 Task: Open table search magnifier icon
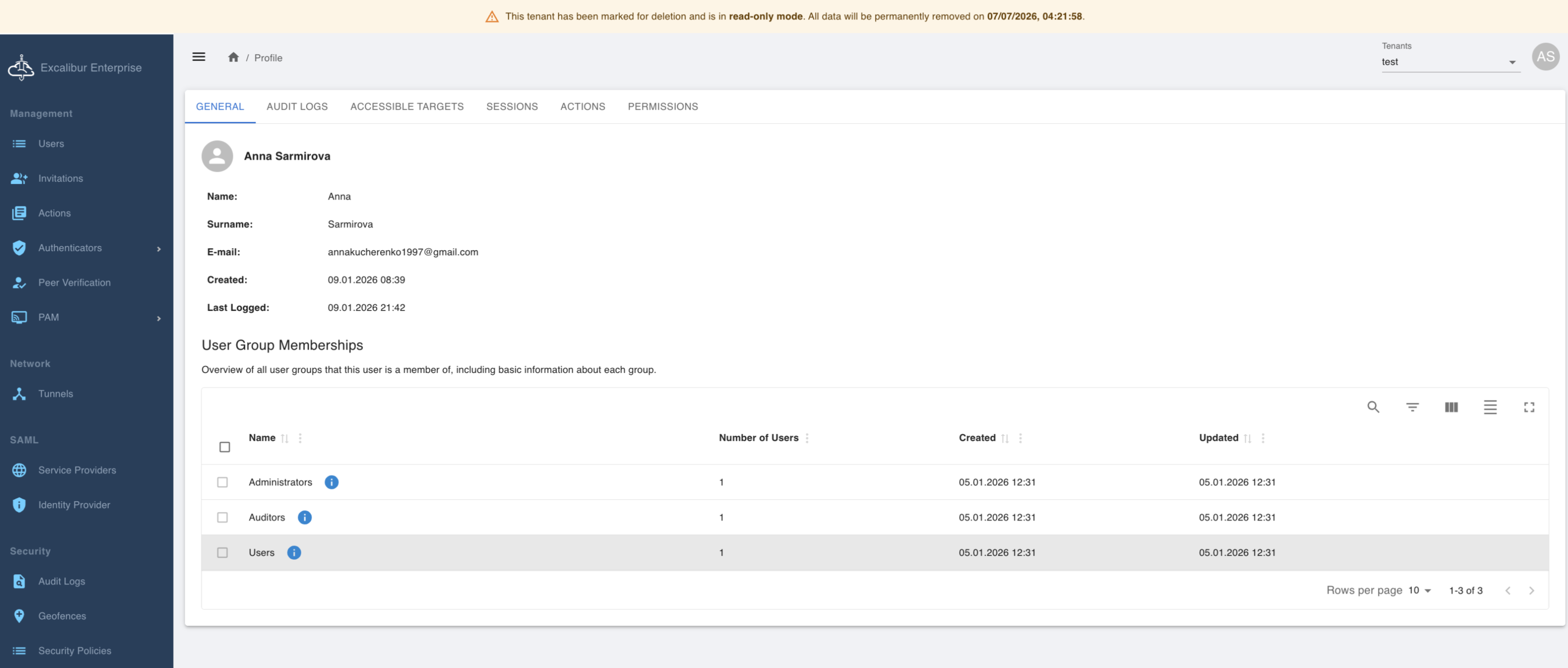[x=1373, y=407]
